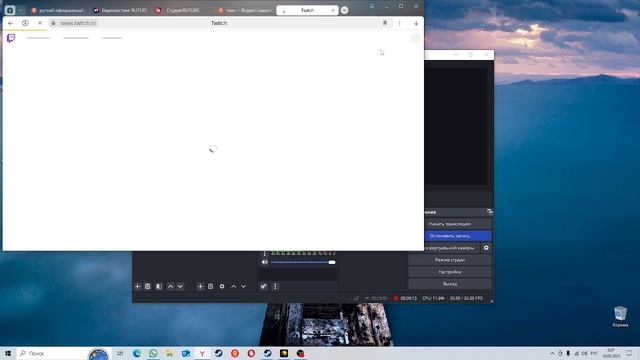This screenshot has height=360, width=640.
Task: Move the OBS scene down
Action: [180, 287]
